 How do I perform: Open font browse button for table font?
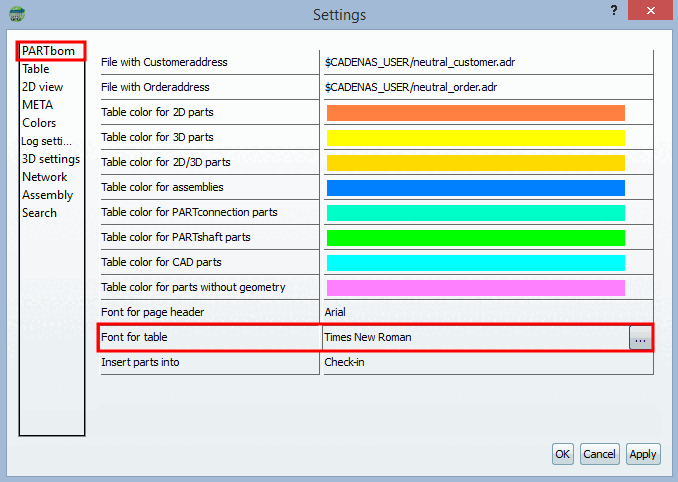coord(640,338)
